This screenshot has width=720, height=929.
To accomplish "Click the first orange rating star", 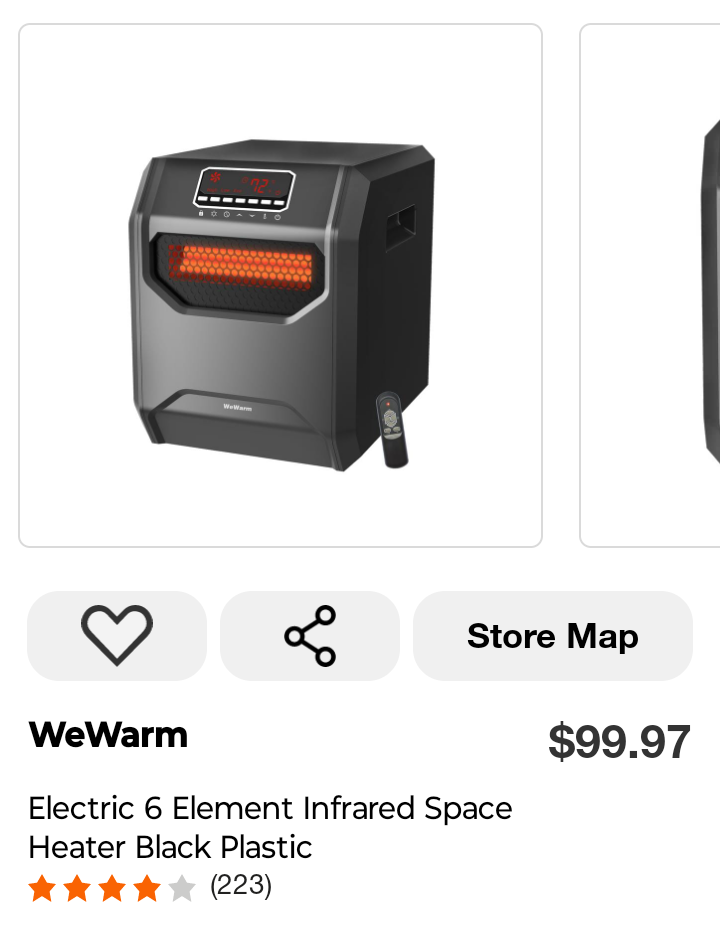I will pyautogui.click(x=42, y=889).
